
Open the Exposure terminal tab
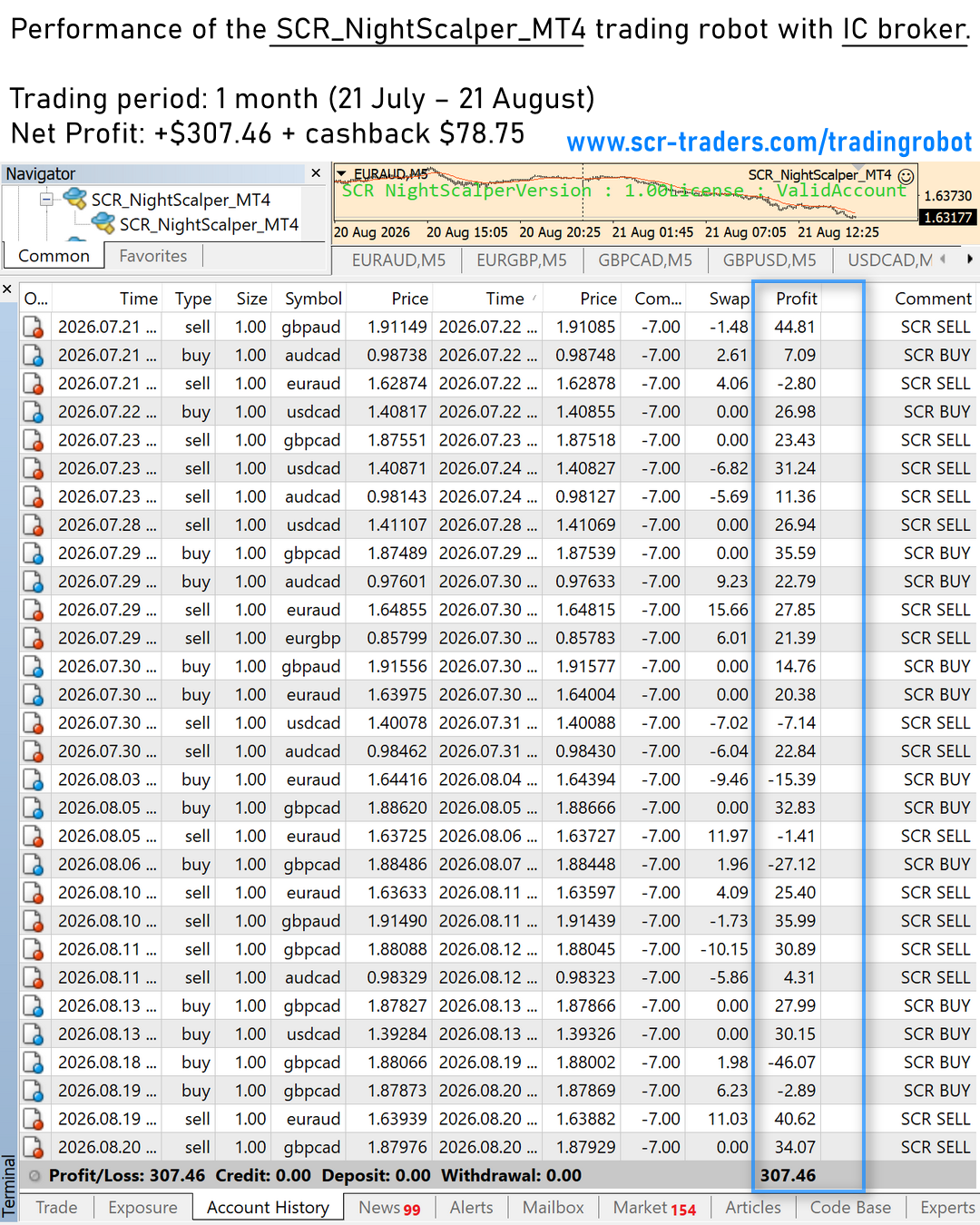[142, 1208]
